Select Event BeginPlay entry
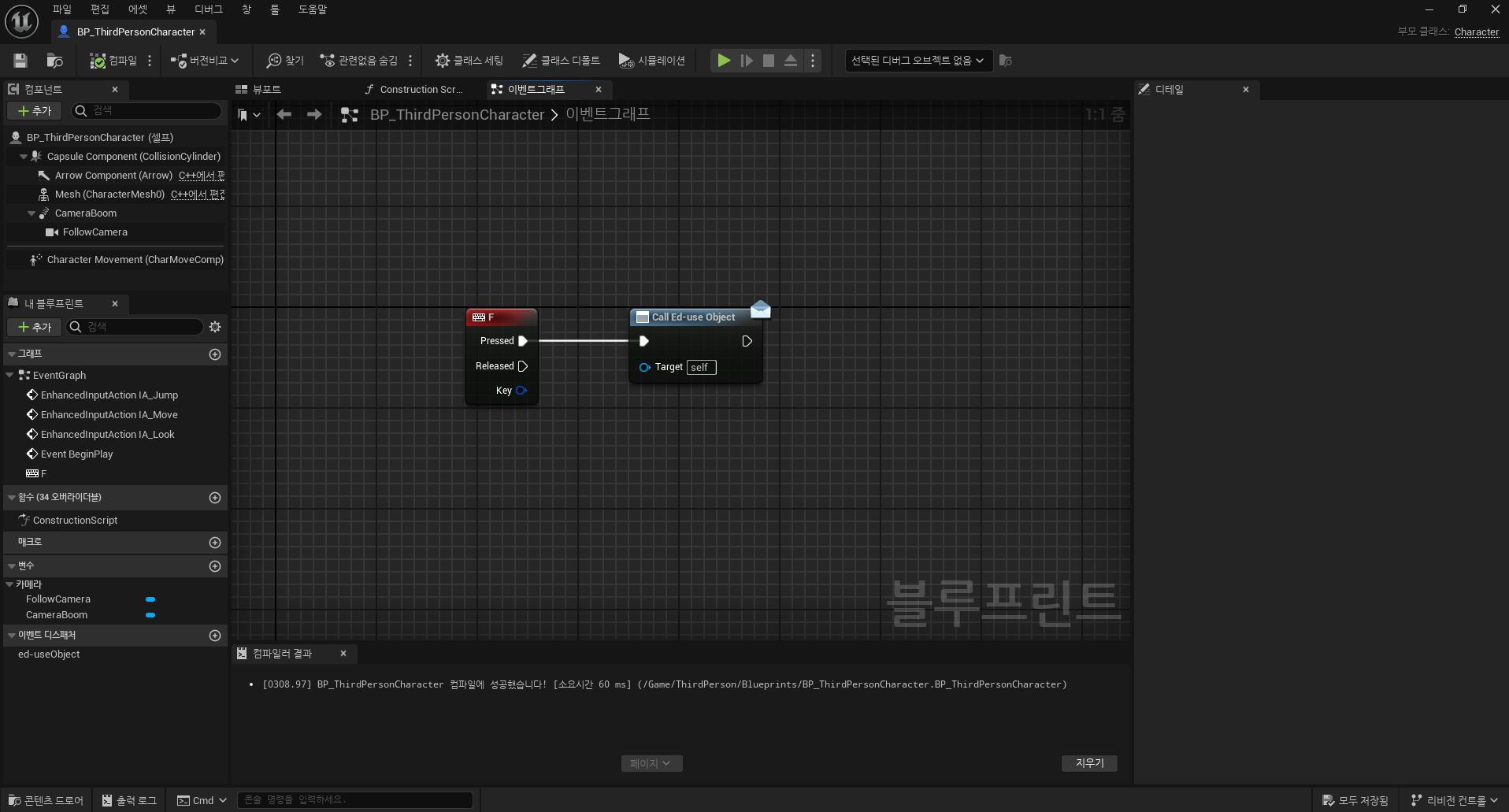This screenshot has height=812, width=1509. pyautogui.click(x=76, y=454)
